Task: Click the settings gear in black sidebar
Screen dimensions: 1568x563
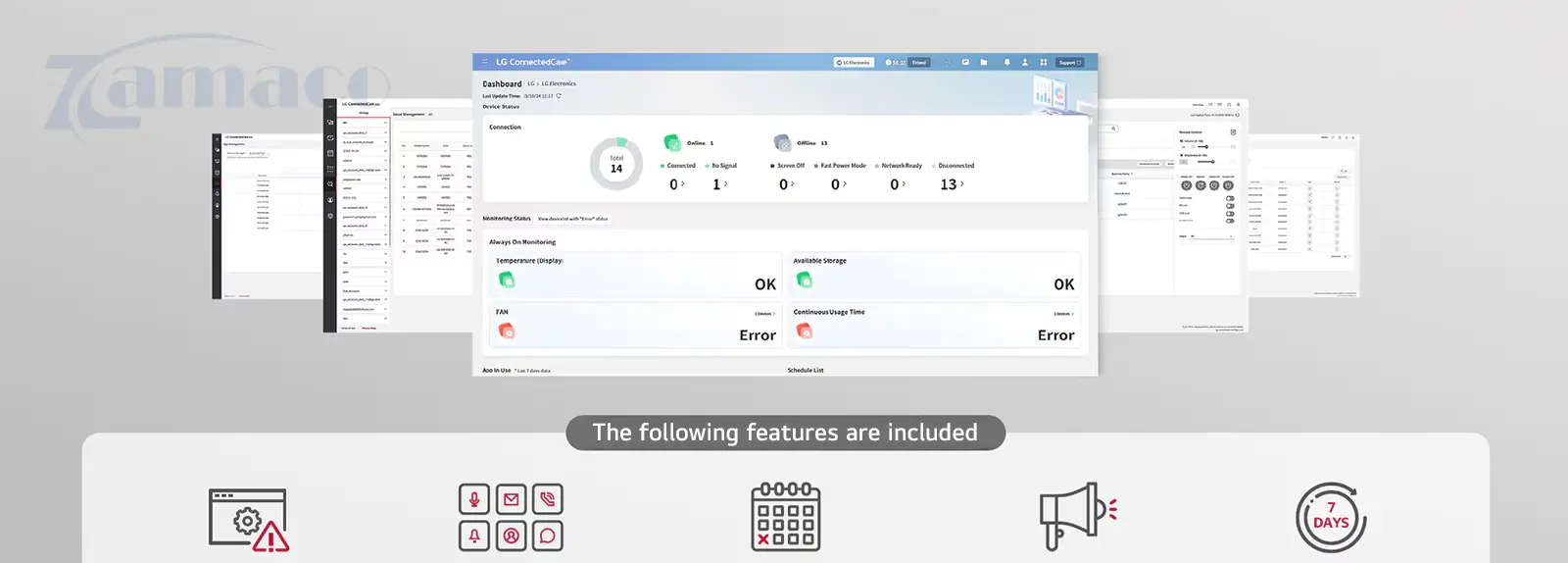Action: coord(330,215)
